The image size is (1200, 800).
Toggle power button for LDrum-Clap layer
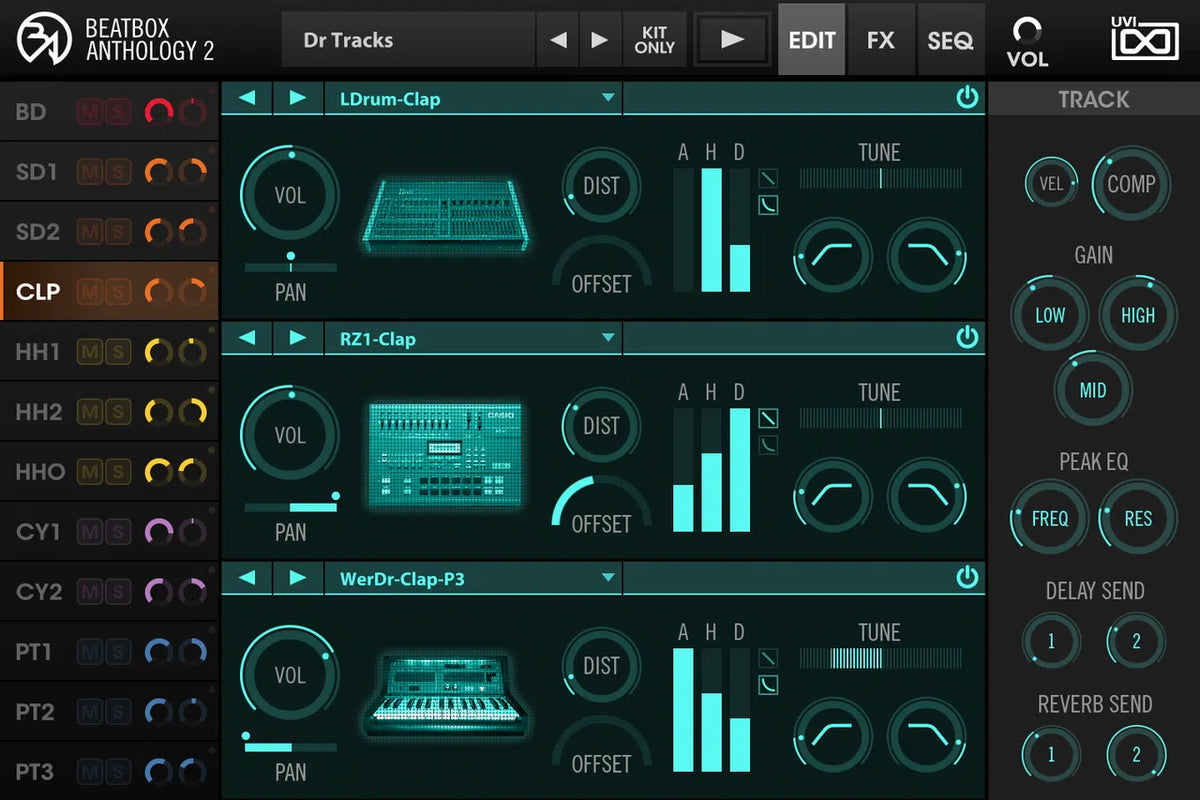coord(966,98)
